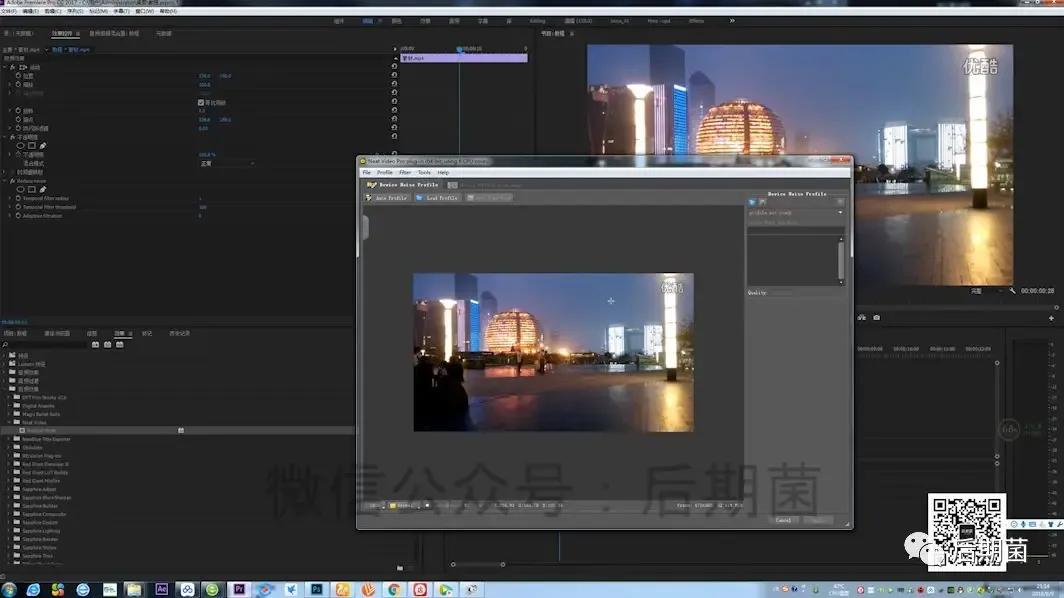1064x598 pixels.
Task: Select the rectangle mask tool under Opacity
Action: (x=32, y=146)
